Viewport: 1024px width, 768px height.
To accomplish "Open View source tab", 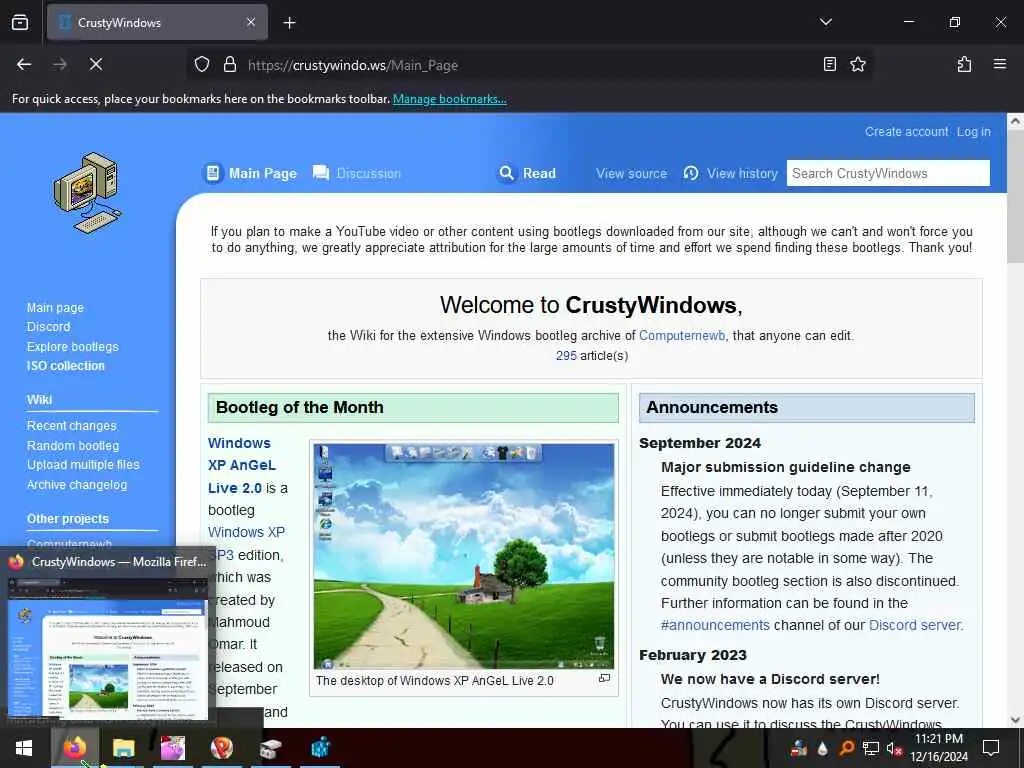I will (631, 174).
